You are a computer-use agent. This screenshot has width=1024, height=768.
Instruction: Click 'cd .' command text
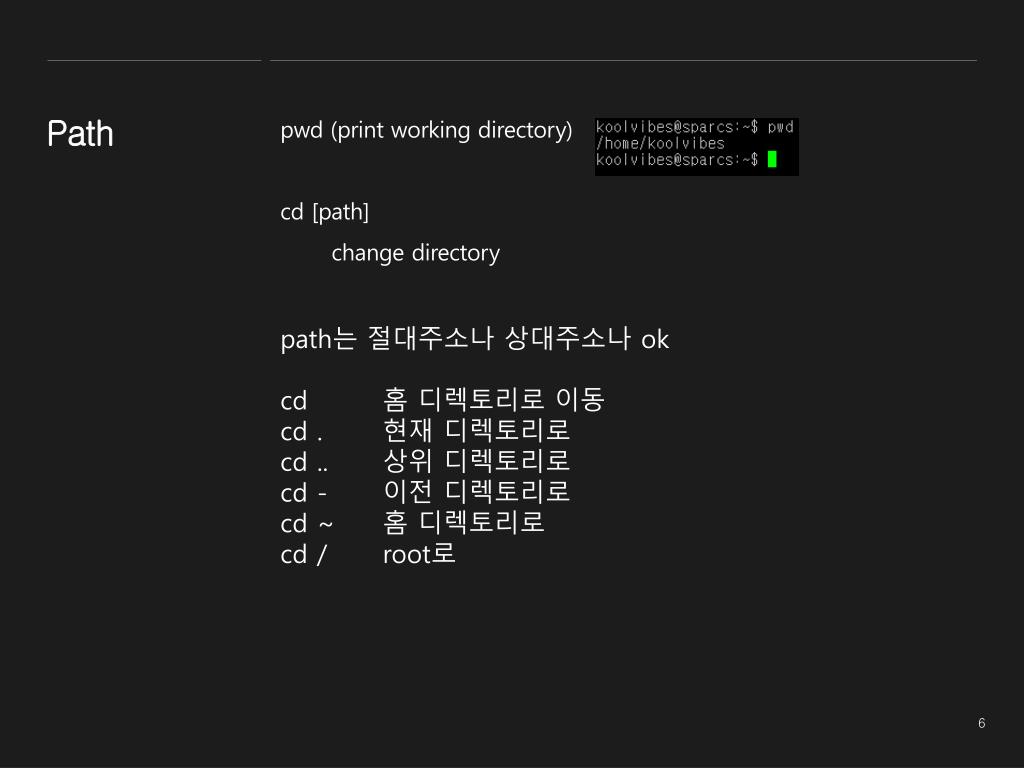click(301, 432)
